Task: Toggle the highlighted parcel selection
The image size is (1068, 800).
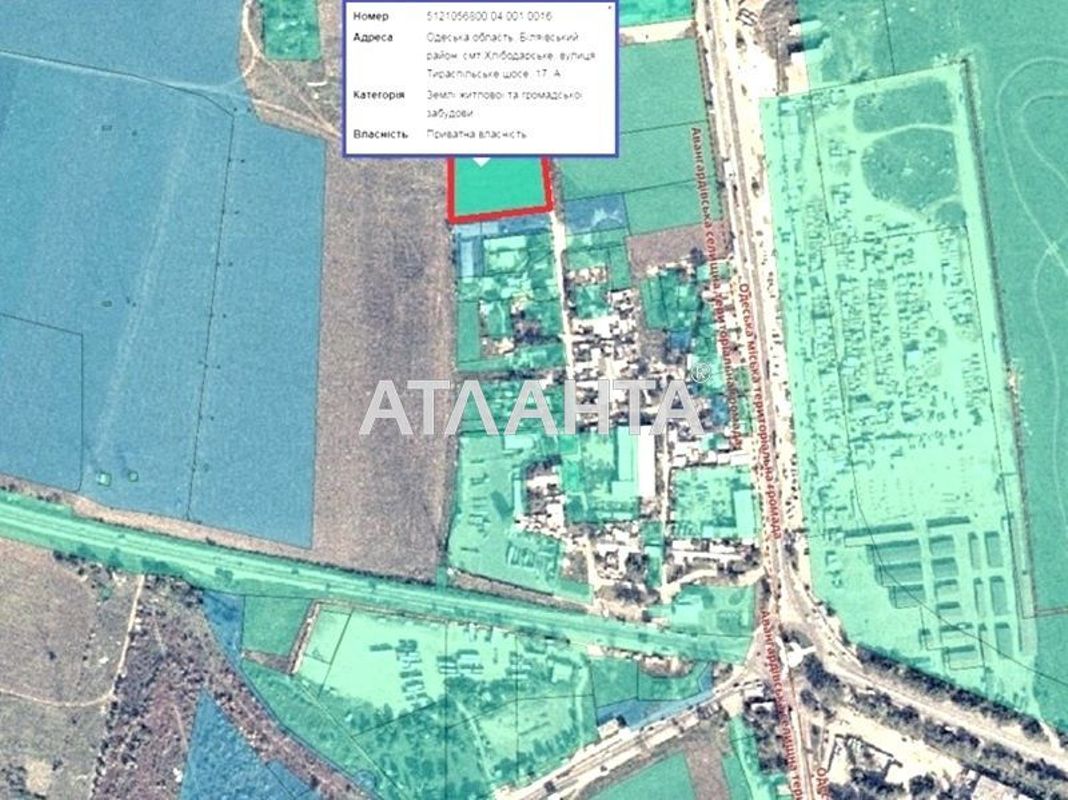Action: 500,190
